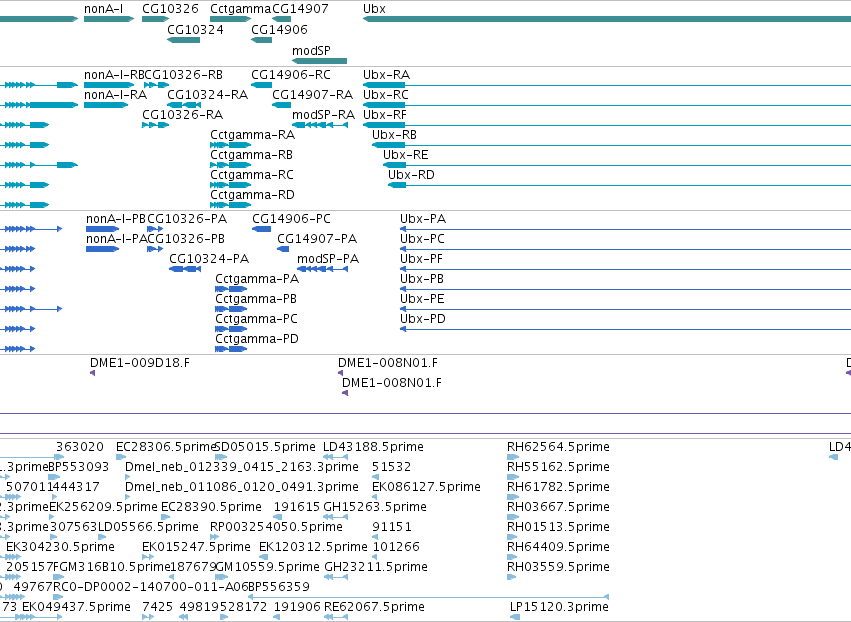Image resolution: width=851 pixels, height=622 pixels.
Task: Select the modSP-RA transcript label
Action: (323, 115)
